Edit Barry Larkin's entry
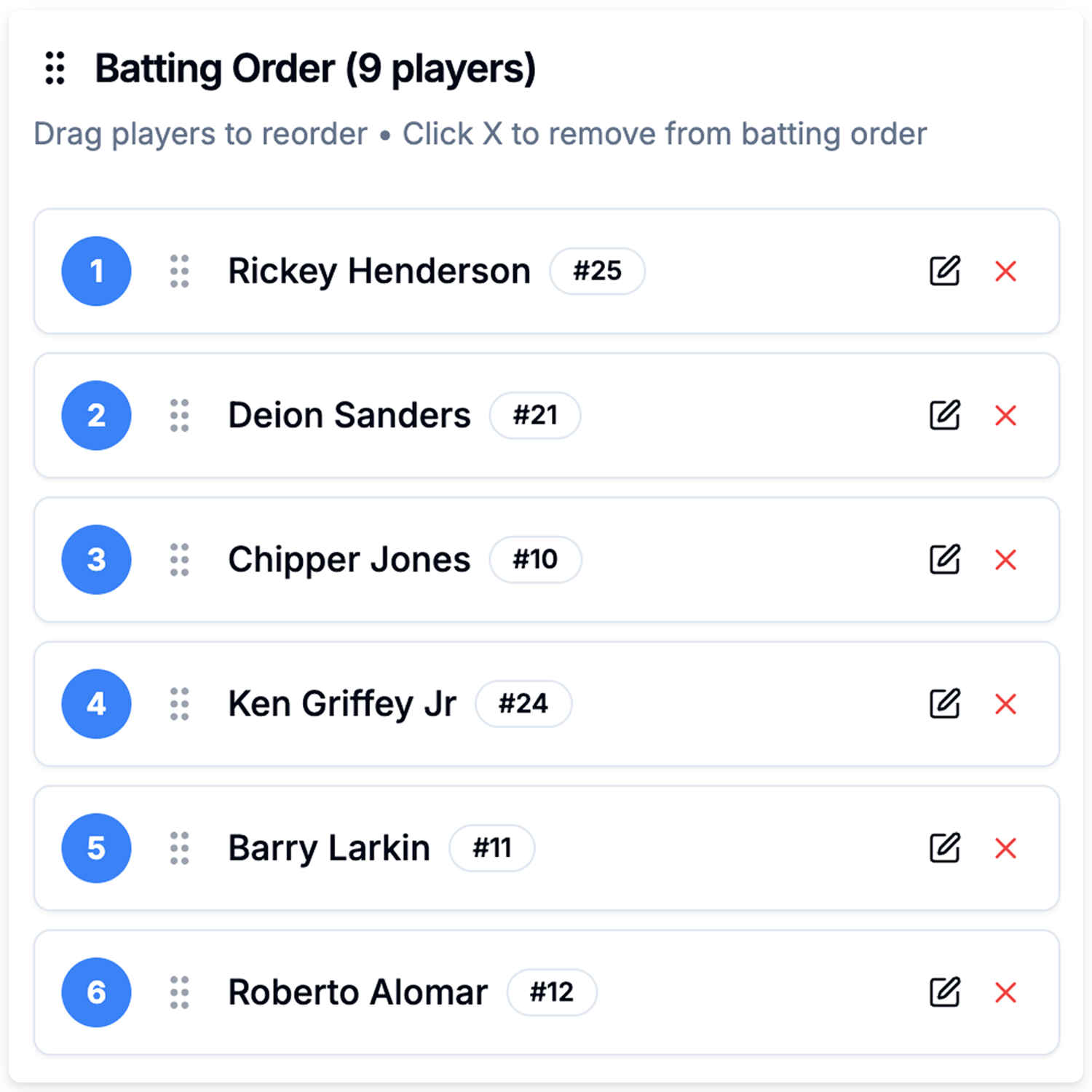 click(945, 848)
